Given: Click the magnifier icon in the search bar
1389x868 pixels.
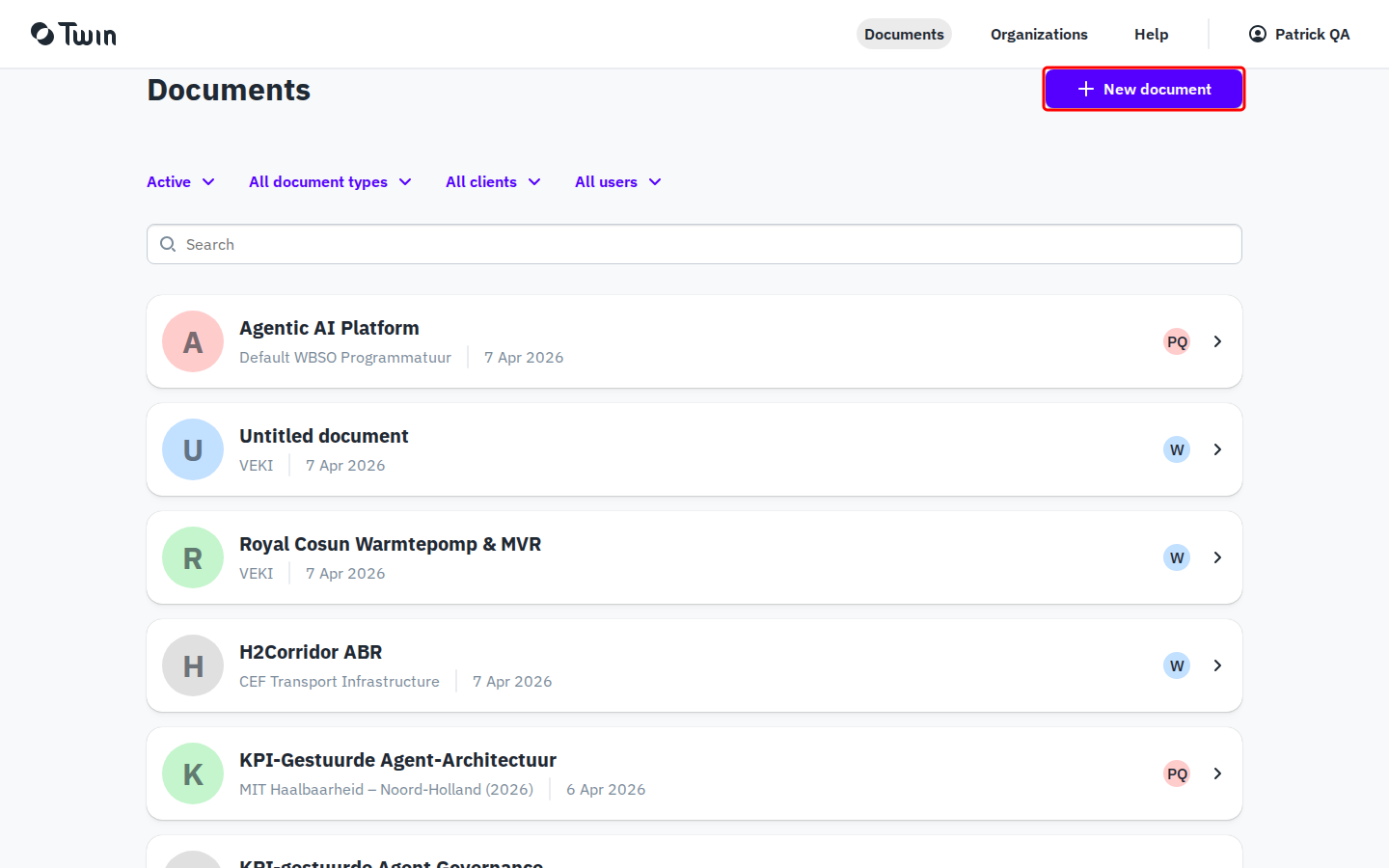Looking at the screenshot, I should pyautogui.click(x=168, y=244).
